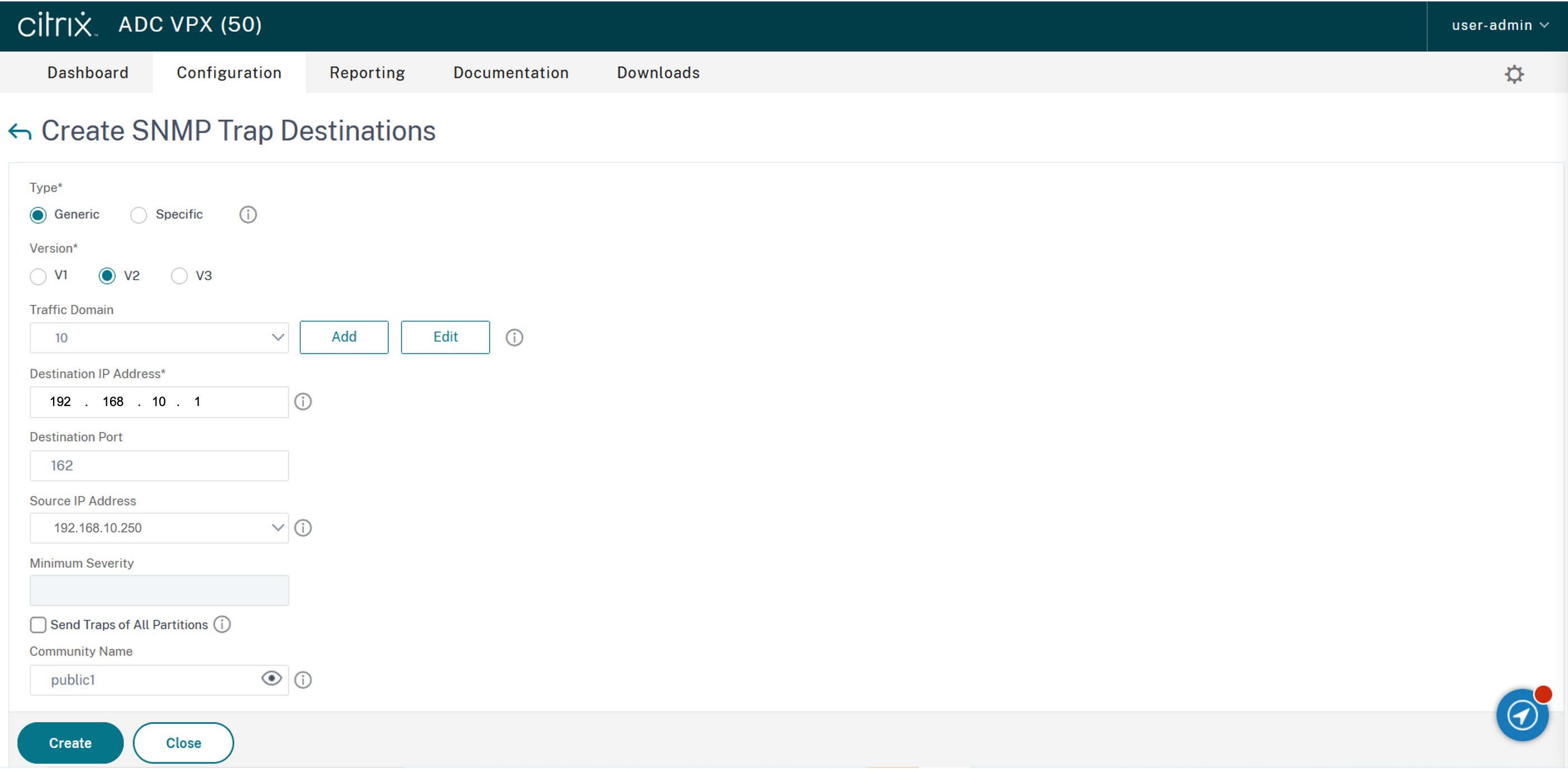Screen dimensions: 1568x769
Task: Click info icon next to Type options
Action: (248, 214)
